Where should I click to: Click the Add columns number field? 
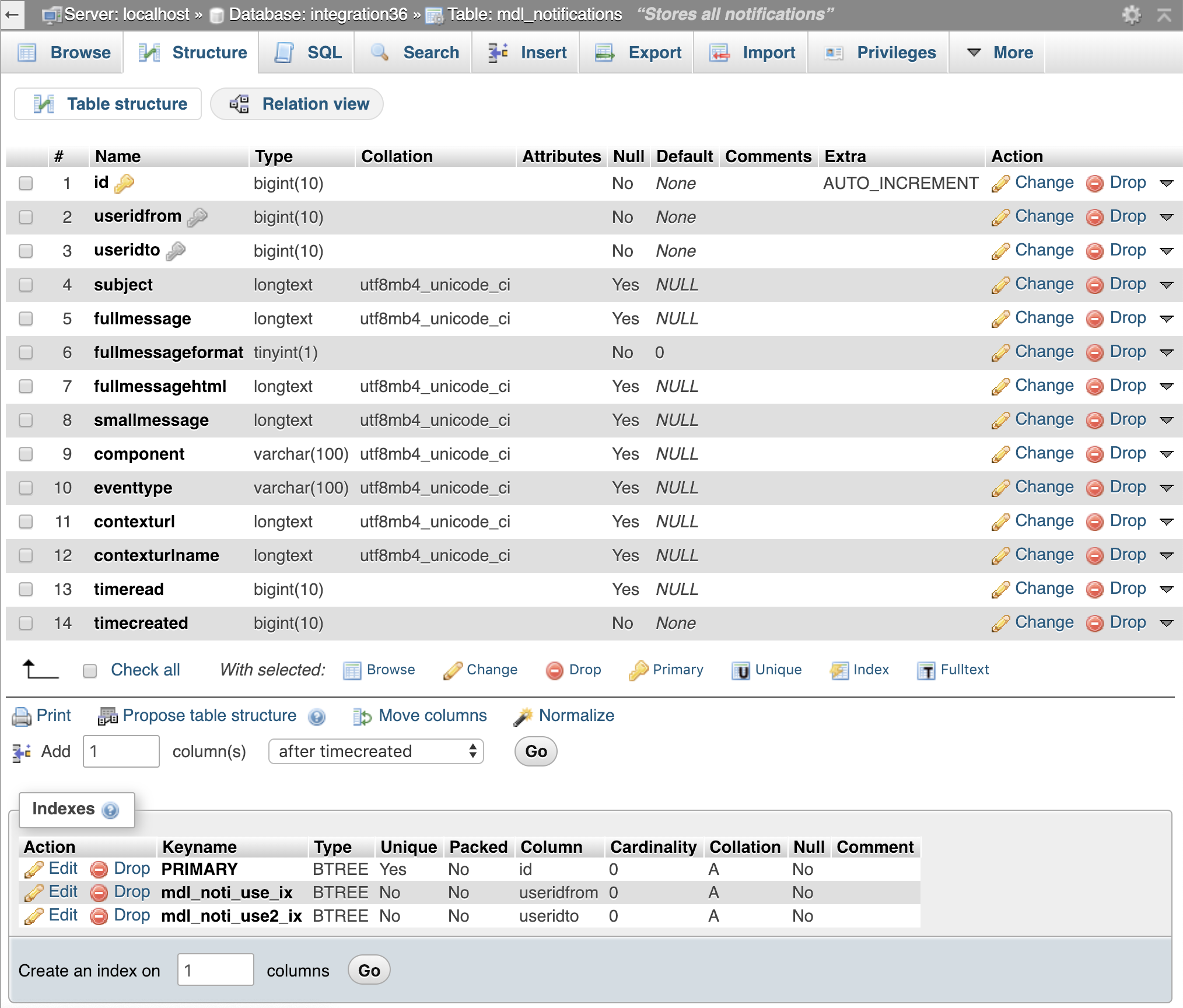click(121, 751)
